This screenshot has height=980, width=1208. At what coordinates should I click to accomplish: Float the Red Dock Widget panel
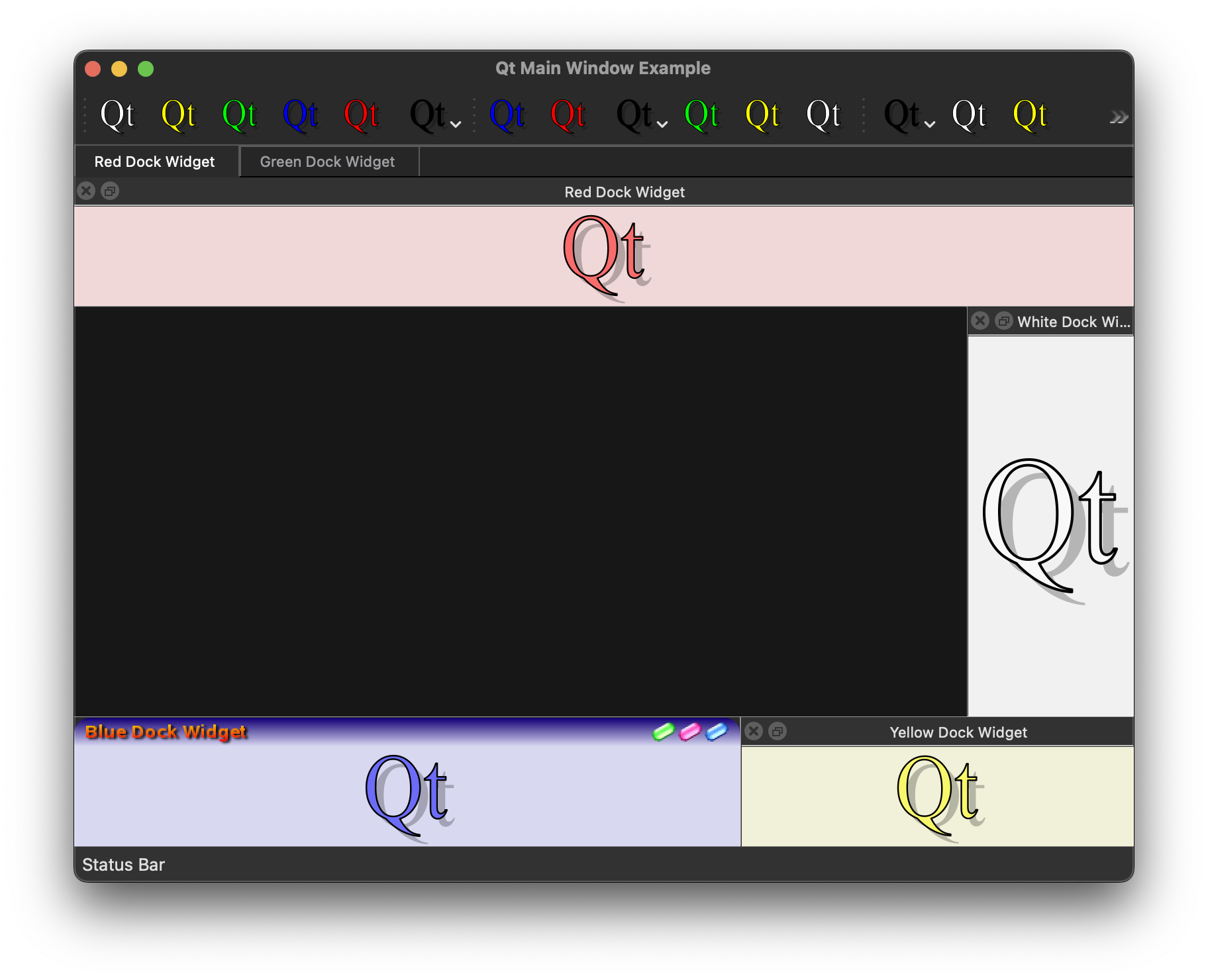point(110,191)
